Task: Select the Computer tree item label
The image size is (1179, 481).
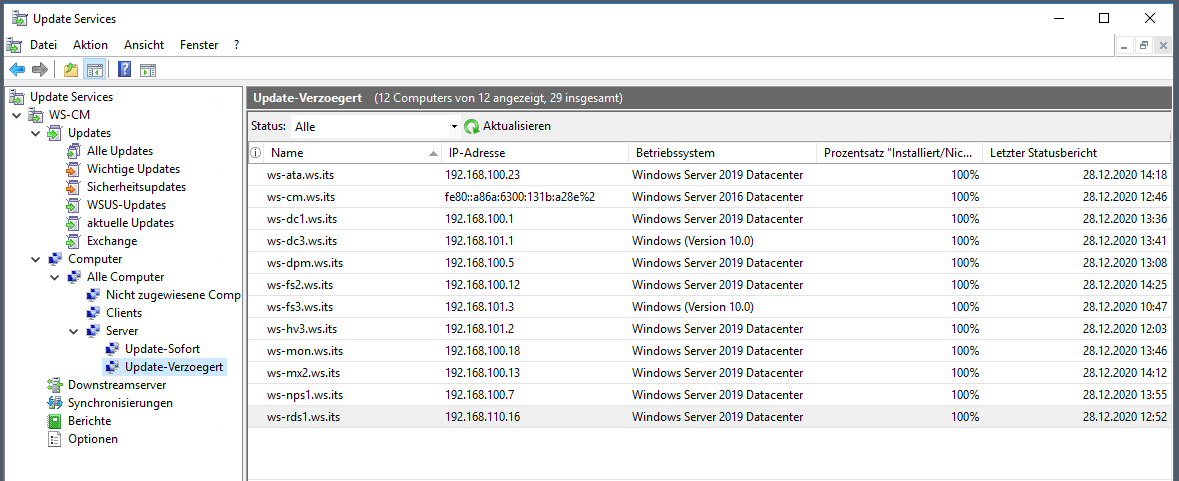Action: pyautogui.click(x=95, y=259)
